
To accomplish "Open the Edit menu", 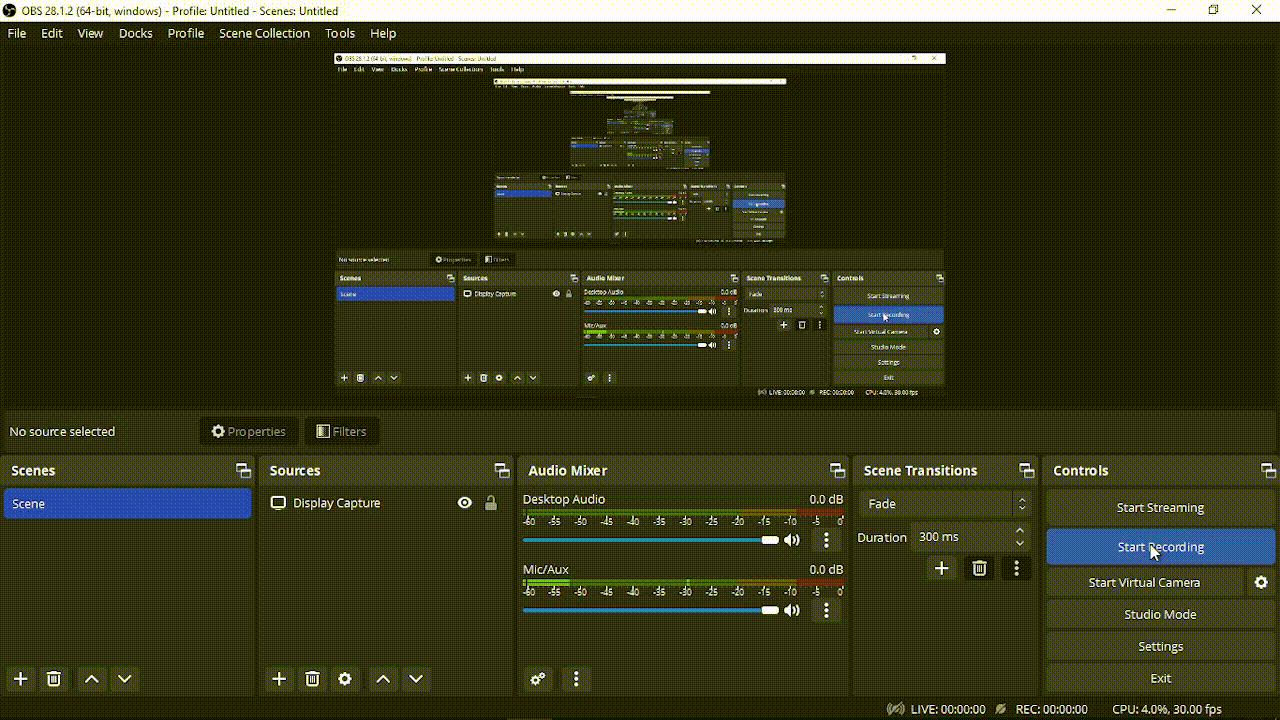I will click(x=52, y=33).
